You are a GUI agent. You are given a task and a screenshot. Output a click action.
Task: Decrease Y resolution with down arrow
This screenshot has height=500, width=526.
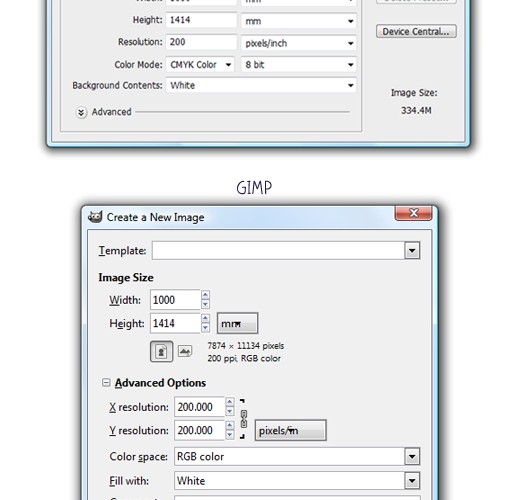click(x=229, y=435)
